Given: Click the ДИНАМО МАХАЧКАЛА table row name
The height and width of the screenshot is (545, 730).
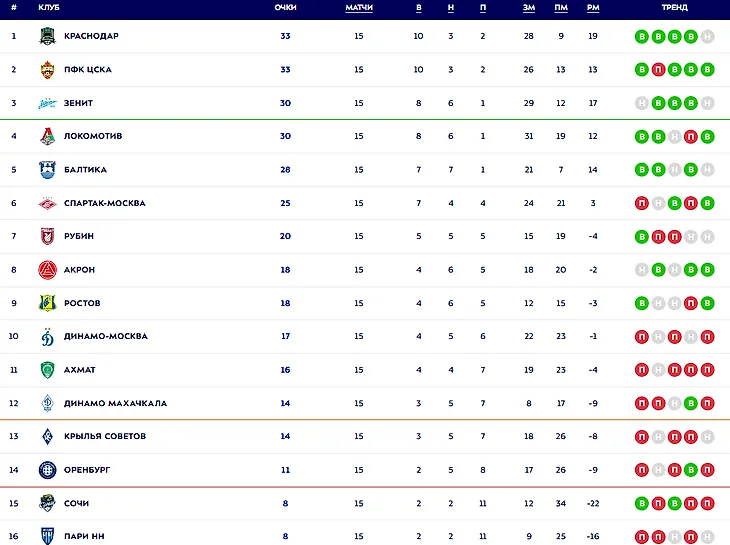Looking at the screenshot, I should [x=115, y=403].
